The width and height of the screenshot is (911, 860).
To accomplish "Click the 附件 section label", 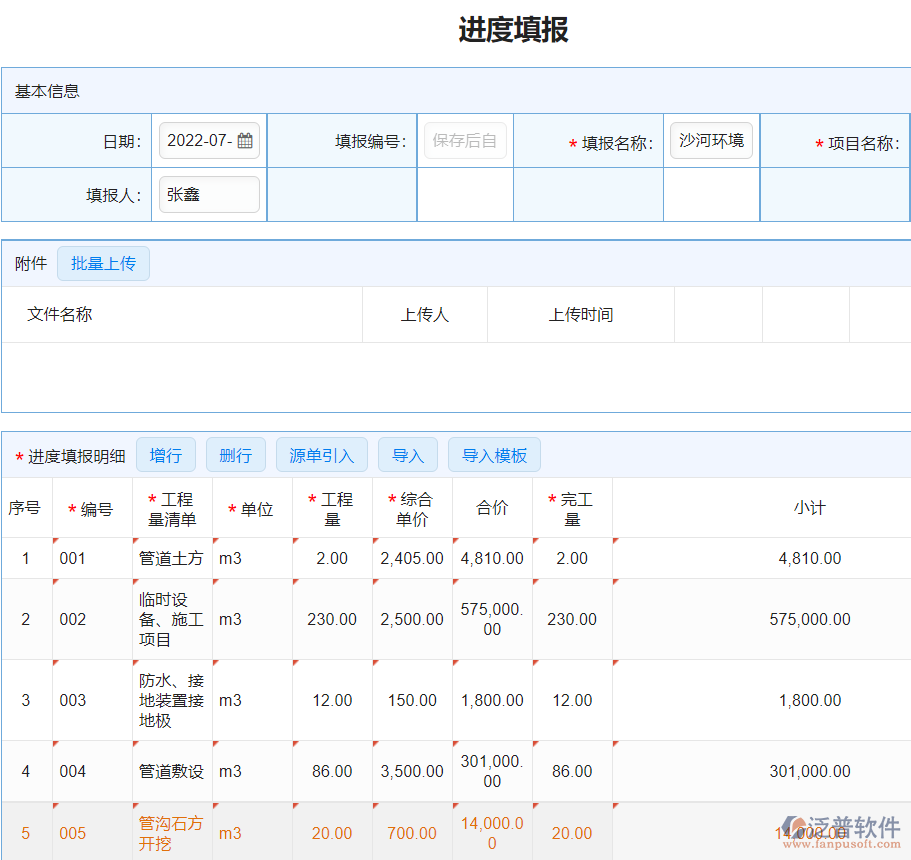I will pos(31,263).
